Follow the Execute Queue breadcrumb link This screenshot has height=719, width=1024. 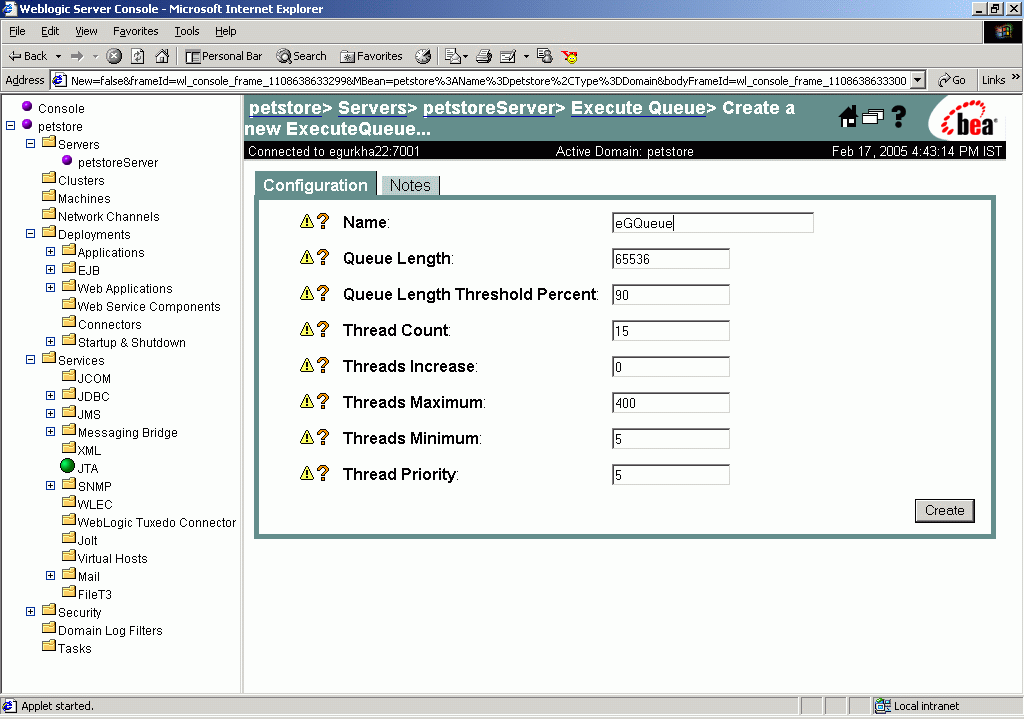(x=638, y=108)
